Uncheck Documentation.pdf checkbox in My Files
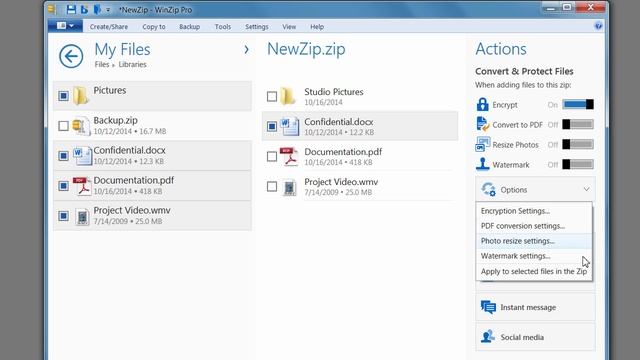This screenshot has width=640, height=360. (63, 186)
